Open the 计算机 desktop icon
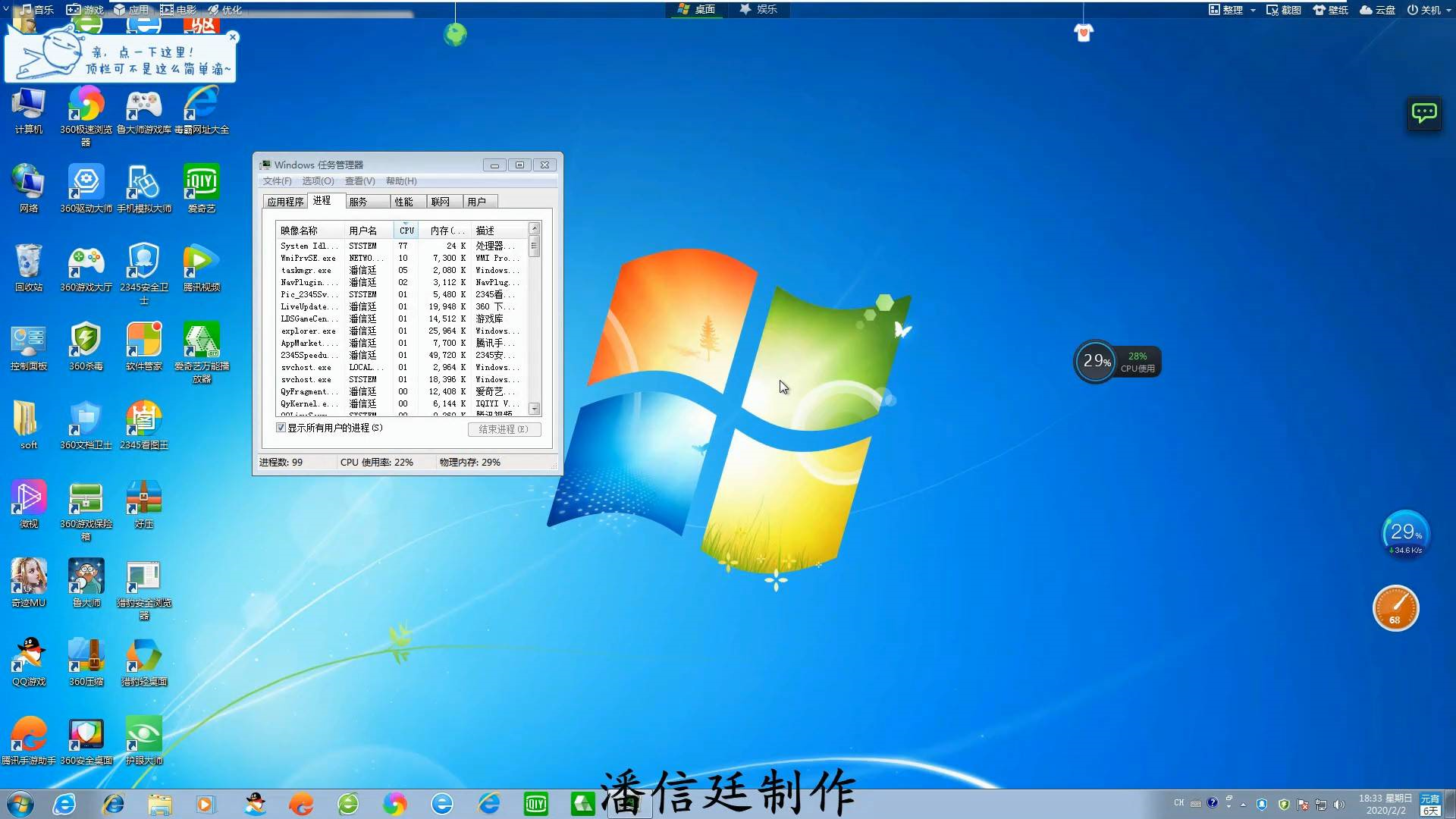 29,111
